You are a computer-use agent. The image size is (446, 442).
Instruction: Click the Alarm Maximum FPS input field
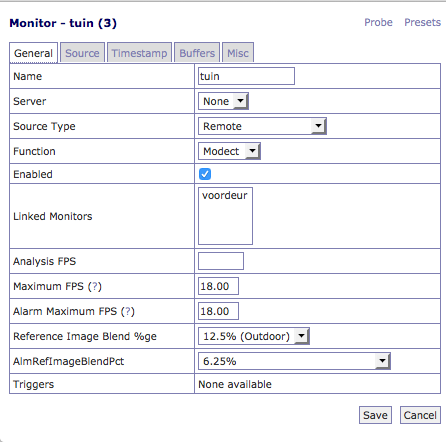(218, 311)
